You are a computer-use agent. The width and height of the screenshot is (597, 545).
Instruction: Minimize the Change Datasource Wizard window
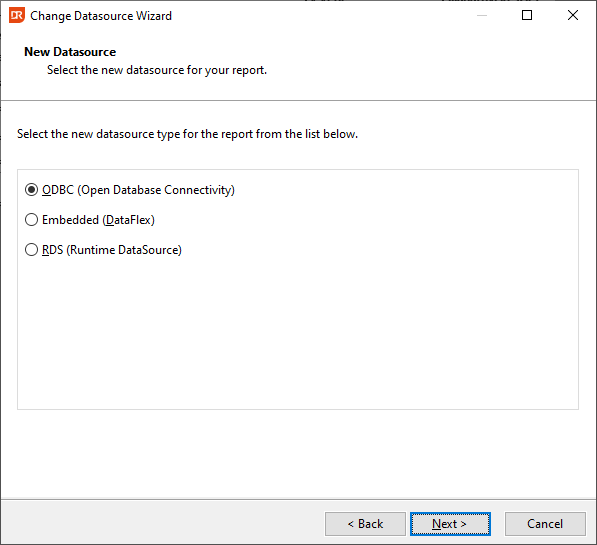(x=482, y=16)
